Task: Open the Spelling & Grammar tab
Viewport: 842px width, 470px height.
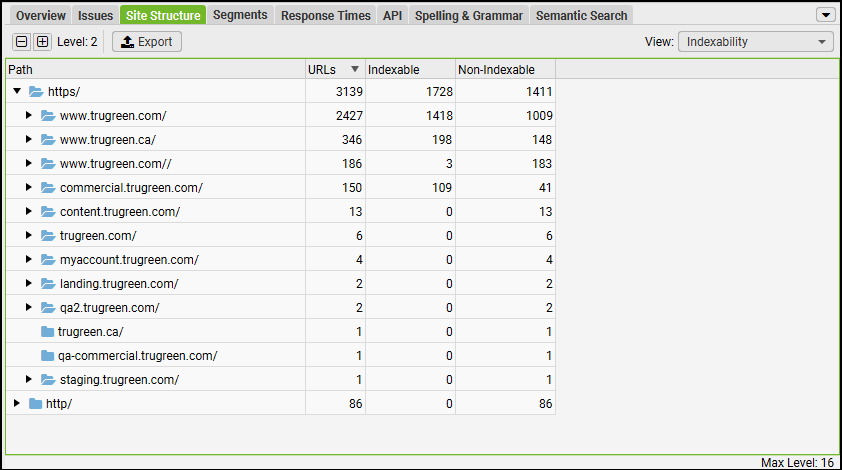Action: pyautogui.click(x=468, y=16)
